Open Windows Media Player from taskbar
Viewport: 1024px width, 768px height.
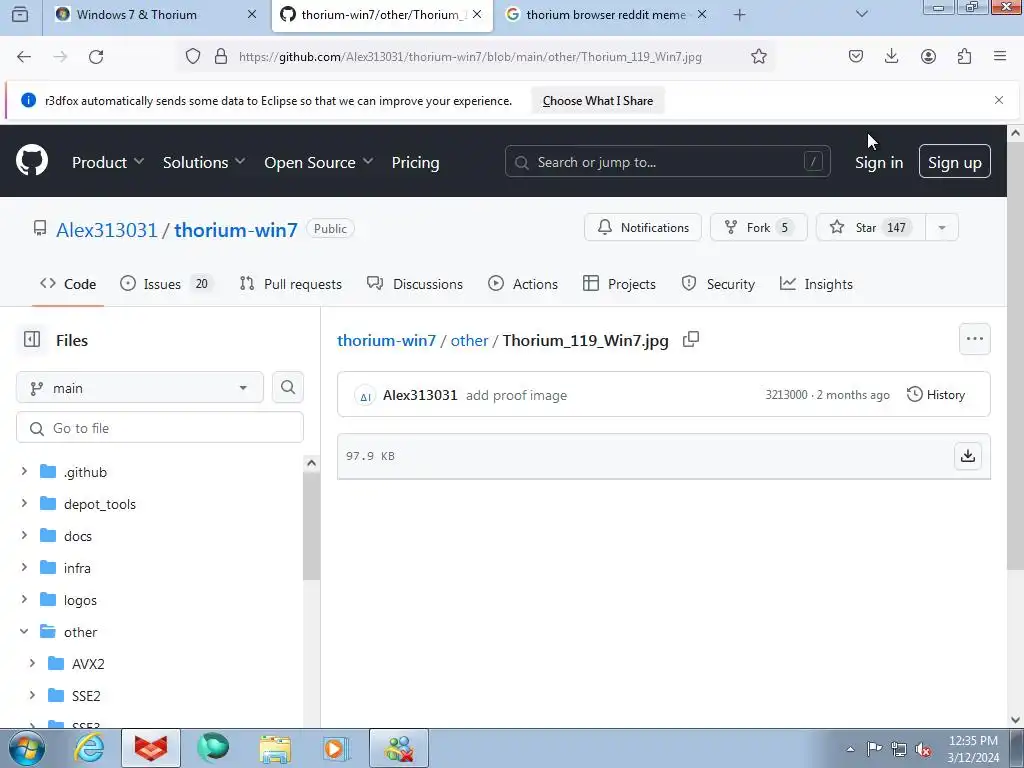click(336, 748)
